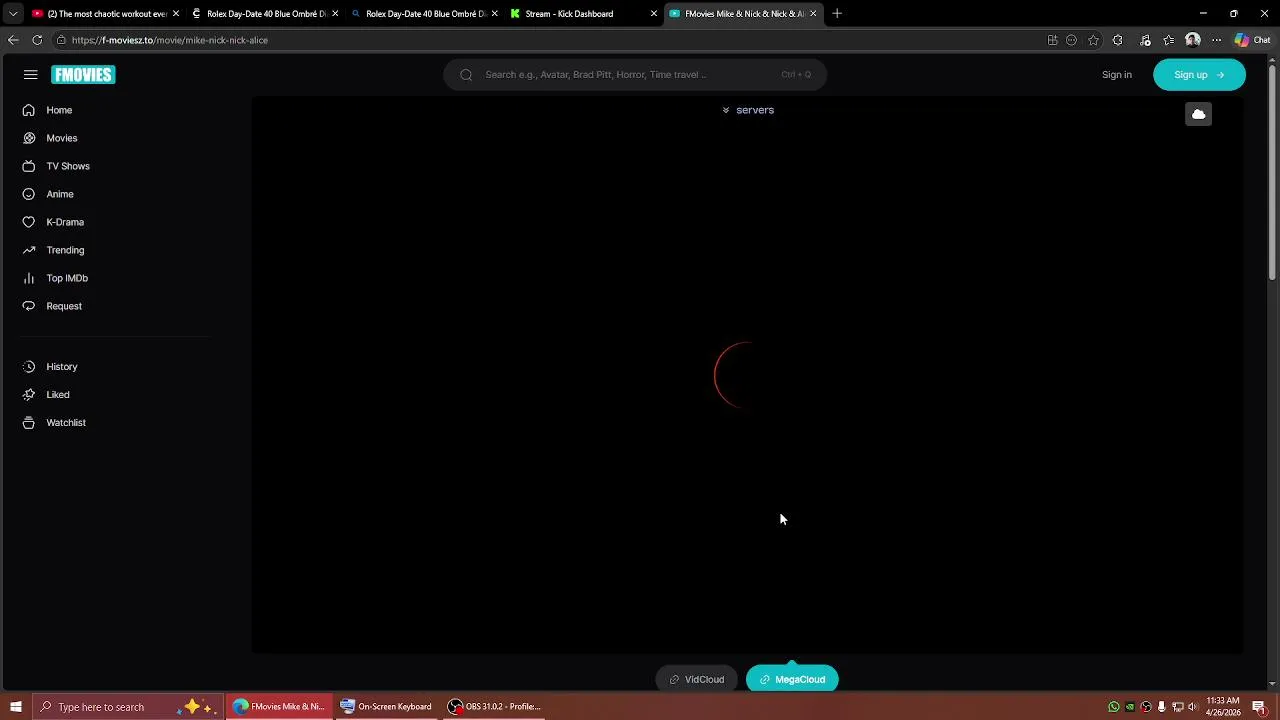This screenshot has width=1280, height=720.
Task: Click the browser back arrow
Action: coord(13,40)
